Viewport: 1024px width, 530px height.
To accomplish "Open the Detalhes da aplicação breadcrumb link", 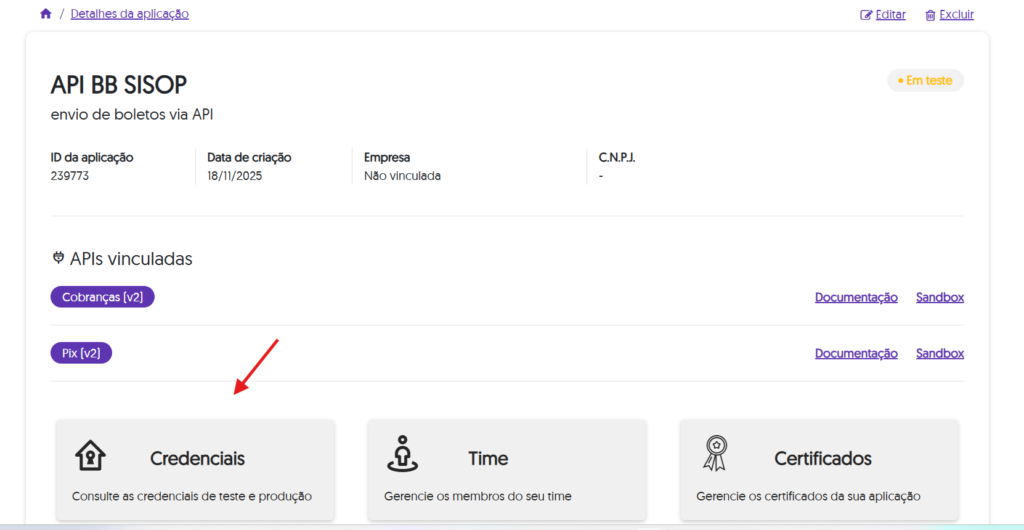I will 129,14.
